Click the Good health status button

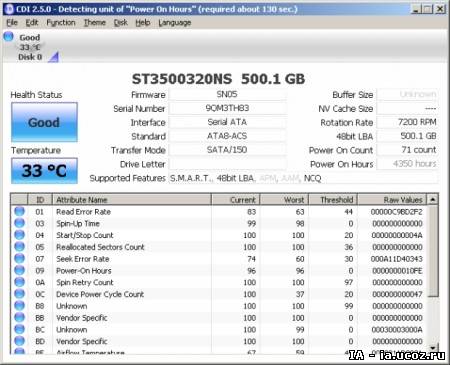pyautogui.click(x=44, y=122)
